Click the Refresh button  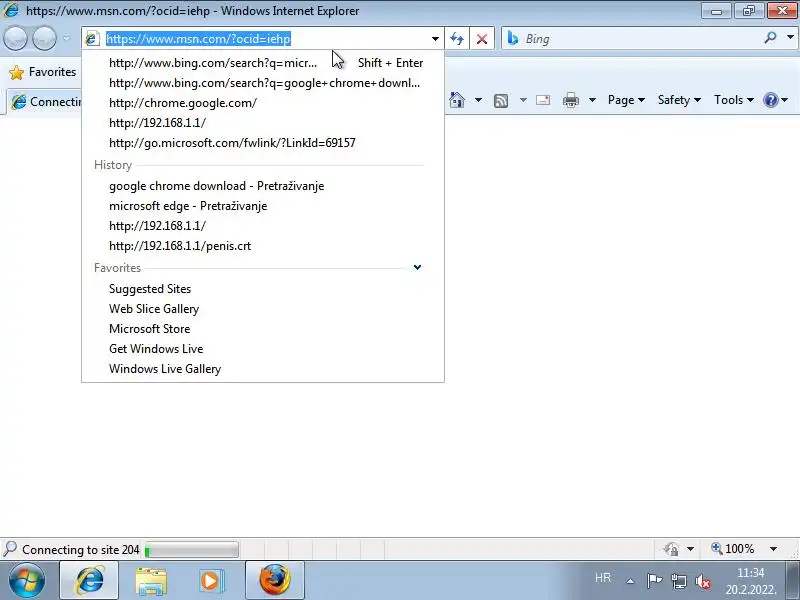pos(457,39)
